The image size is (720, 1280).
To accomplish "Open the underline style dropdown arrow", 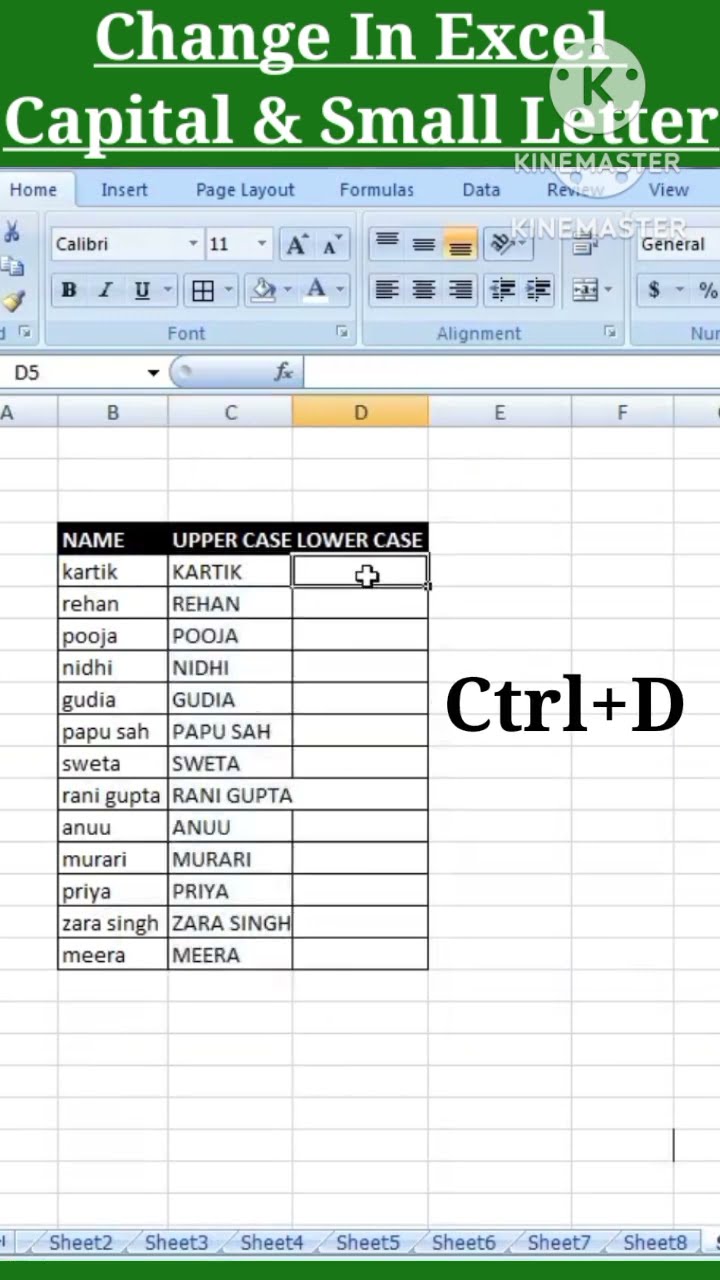I will [167, 290].
